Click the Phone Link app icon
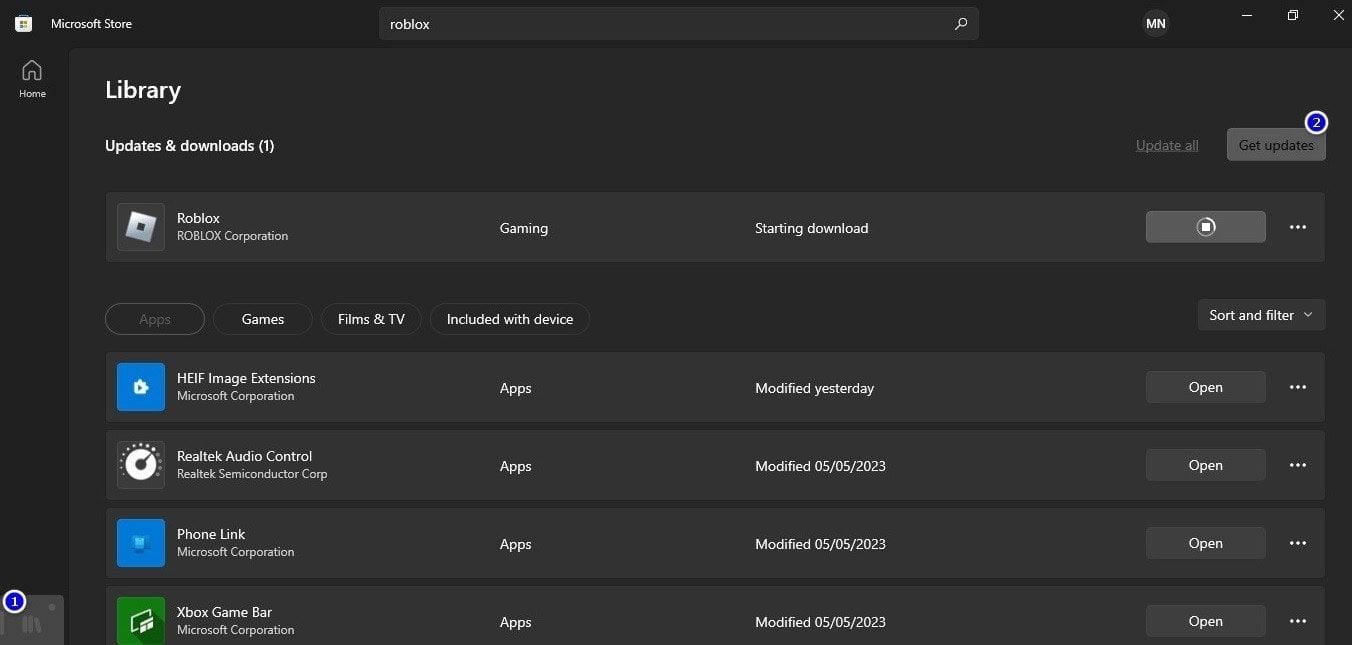 [141, 543]
